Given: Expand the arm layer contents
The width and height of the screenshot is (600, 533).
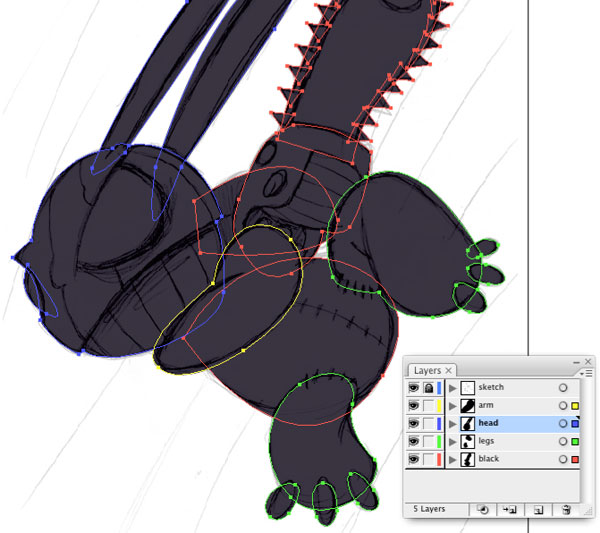Looking at the screenshot, I should click(453, 406).
